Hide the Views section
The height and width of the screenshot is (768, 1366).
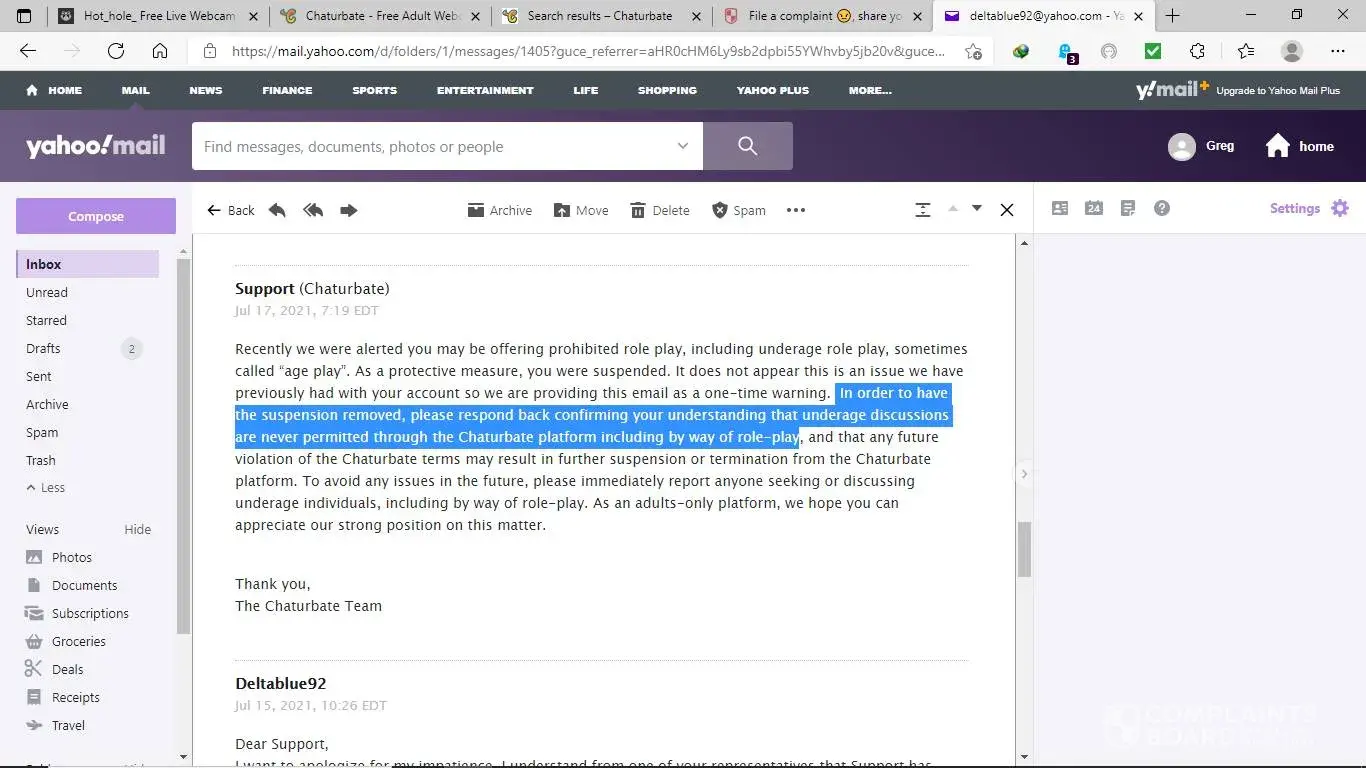coord(137,529)
